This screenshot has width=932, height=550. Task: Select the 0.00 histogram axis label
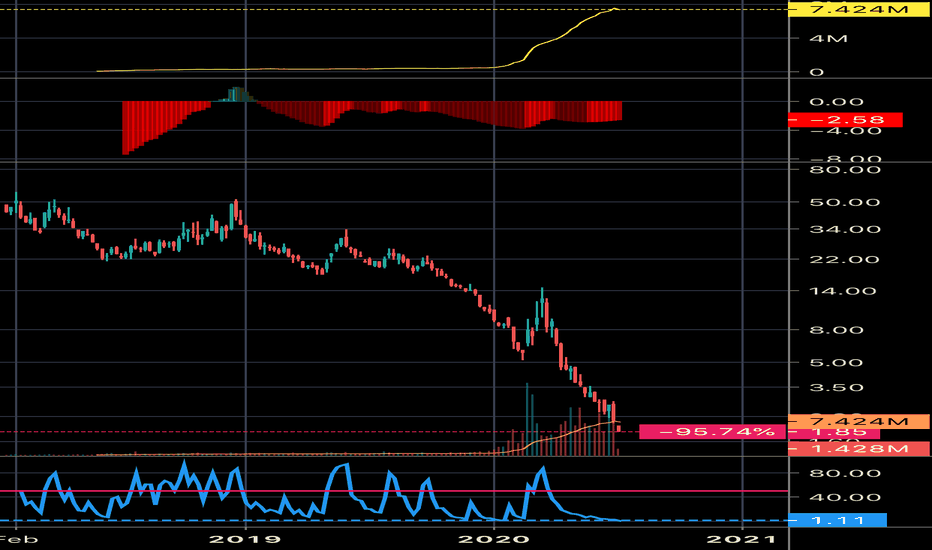click(x=836, y=102)
